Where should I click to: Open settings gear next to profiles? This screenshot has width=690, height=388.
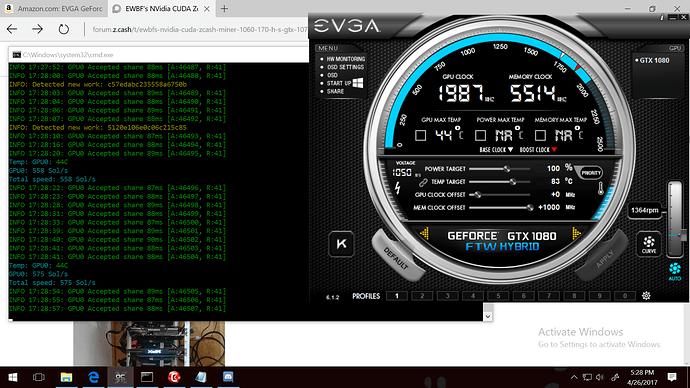point(646,296)
